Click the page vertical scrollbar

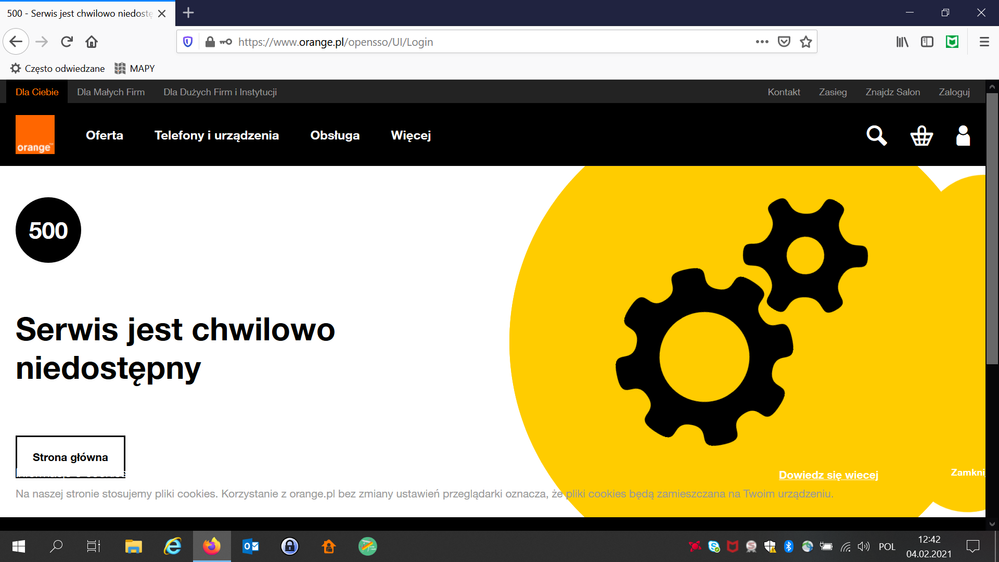click(992, 229)
